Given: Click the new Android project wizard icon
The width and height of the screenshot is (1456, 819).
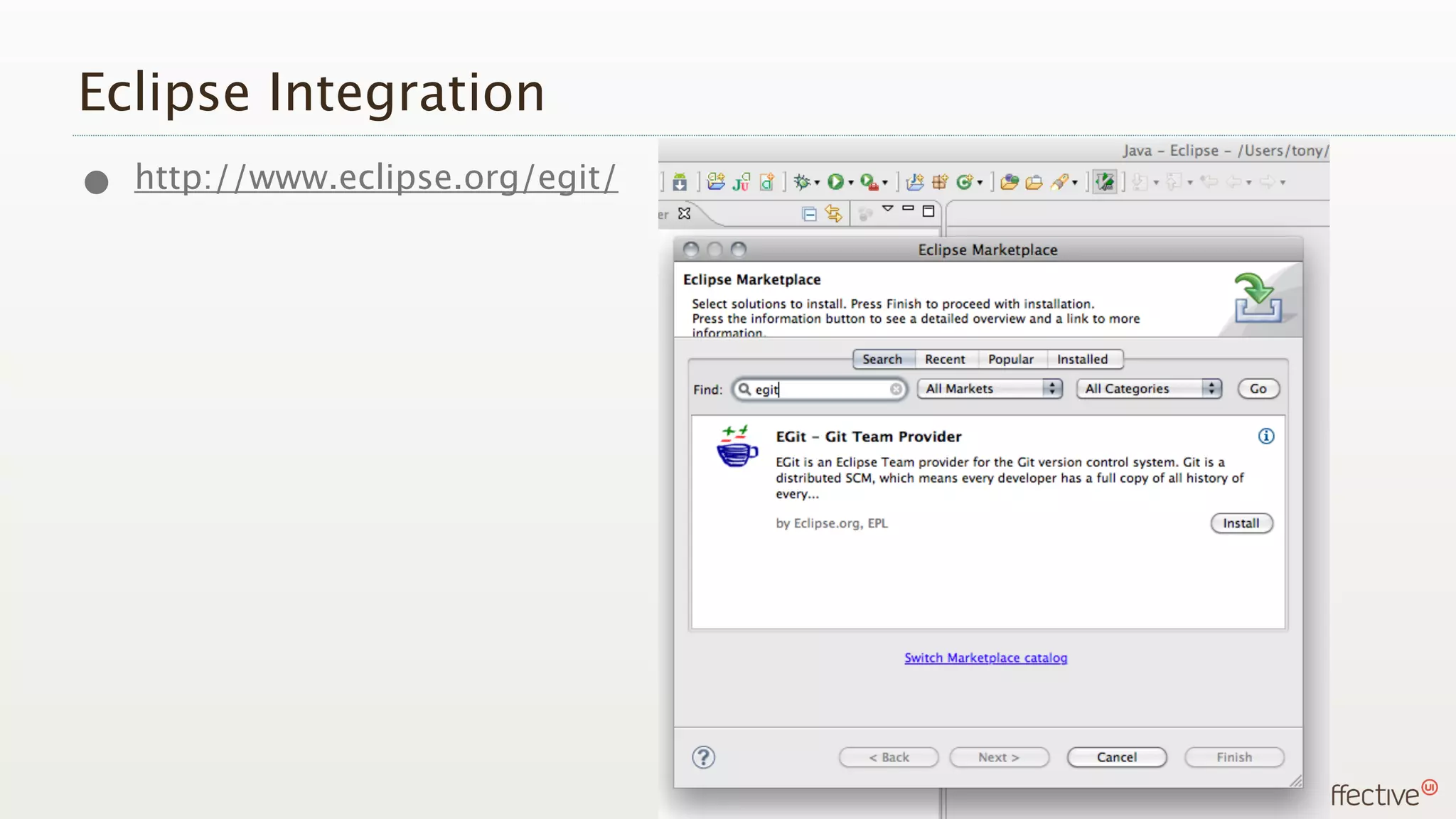Looking at the screenshot, I should (716, 181).
